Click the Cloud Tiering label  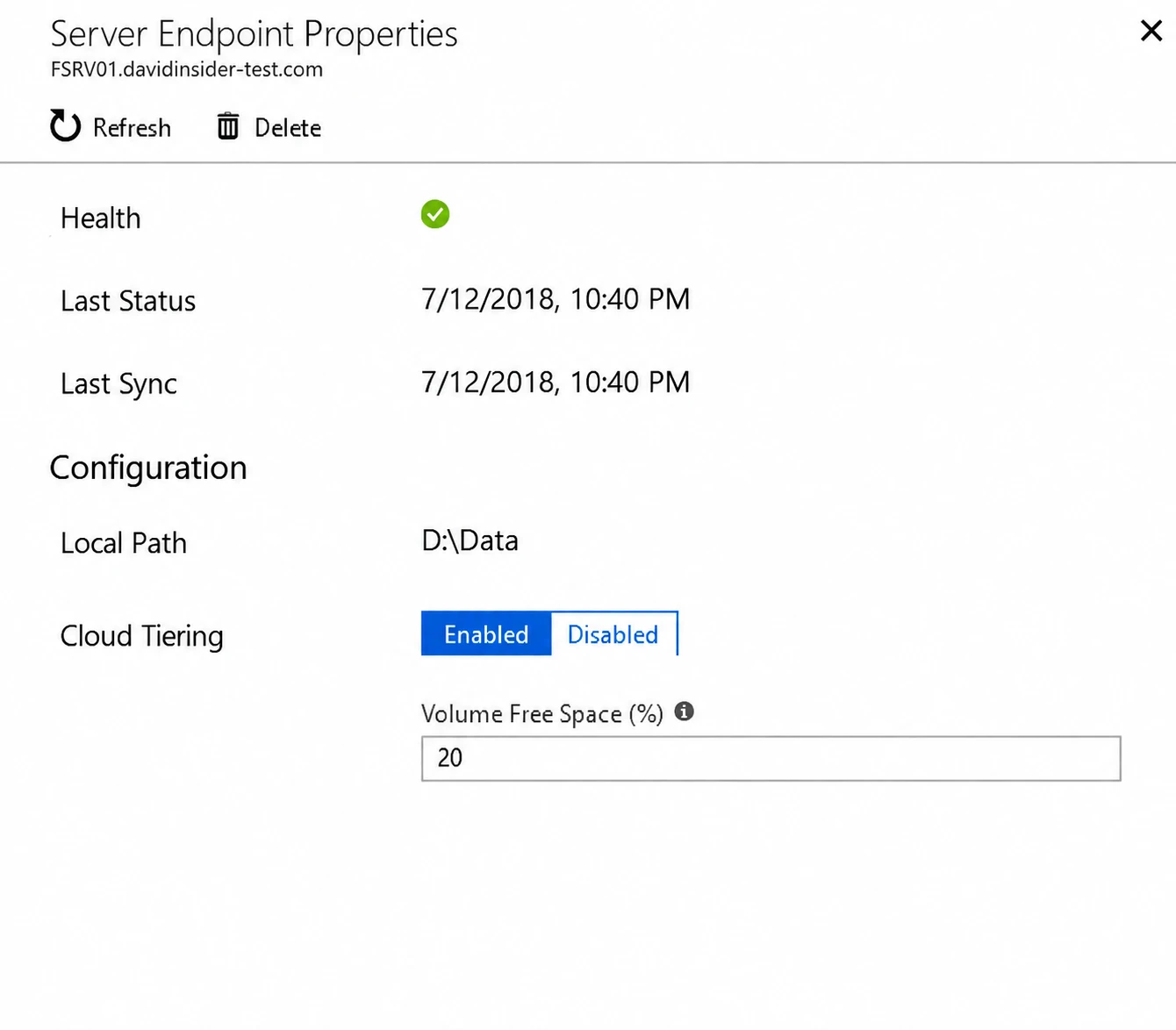[x=142, y=636]
